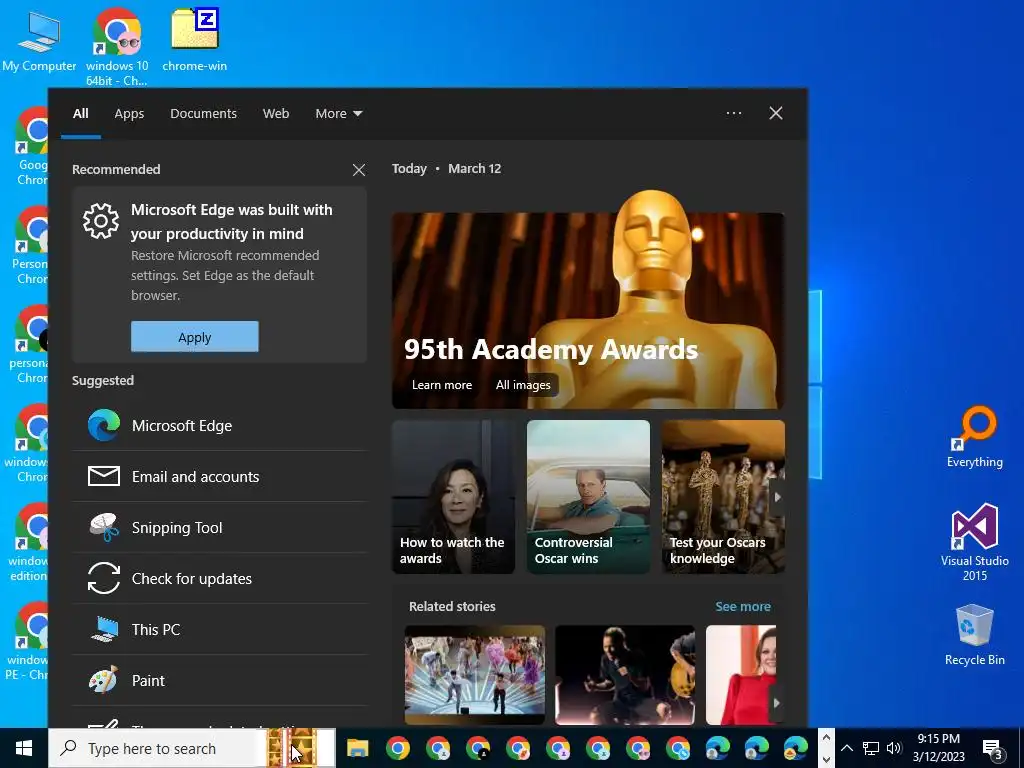Dismiss the Recommended section with its X
The height and width of the screenshot is (768, 1024).
coord(359,170)
